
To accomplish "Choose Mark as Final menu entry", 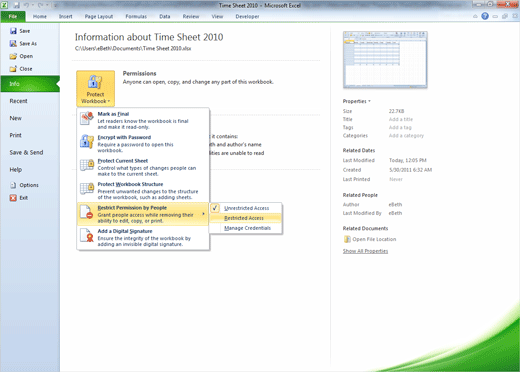I will [143, 120].
